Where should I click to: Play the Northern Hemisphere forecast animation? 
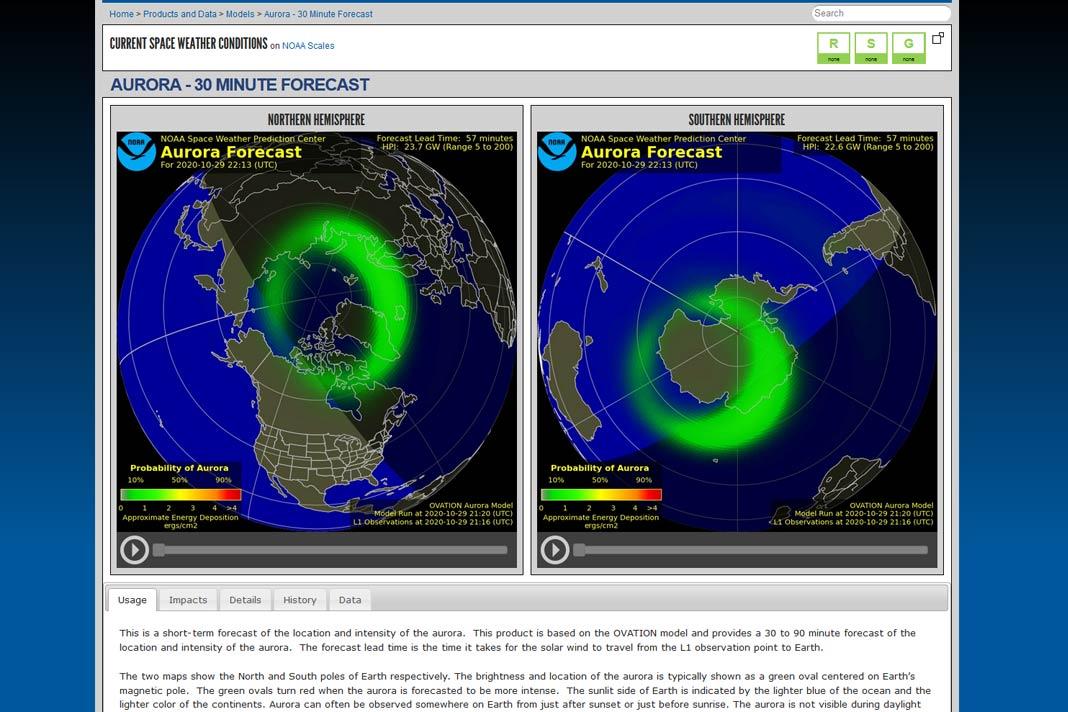pyautogui.click(x=134, y=550)
